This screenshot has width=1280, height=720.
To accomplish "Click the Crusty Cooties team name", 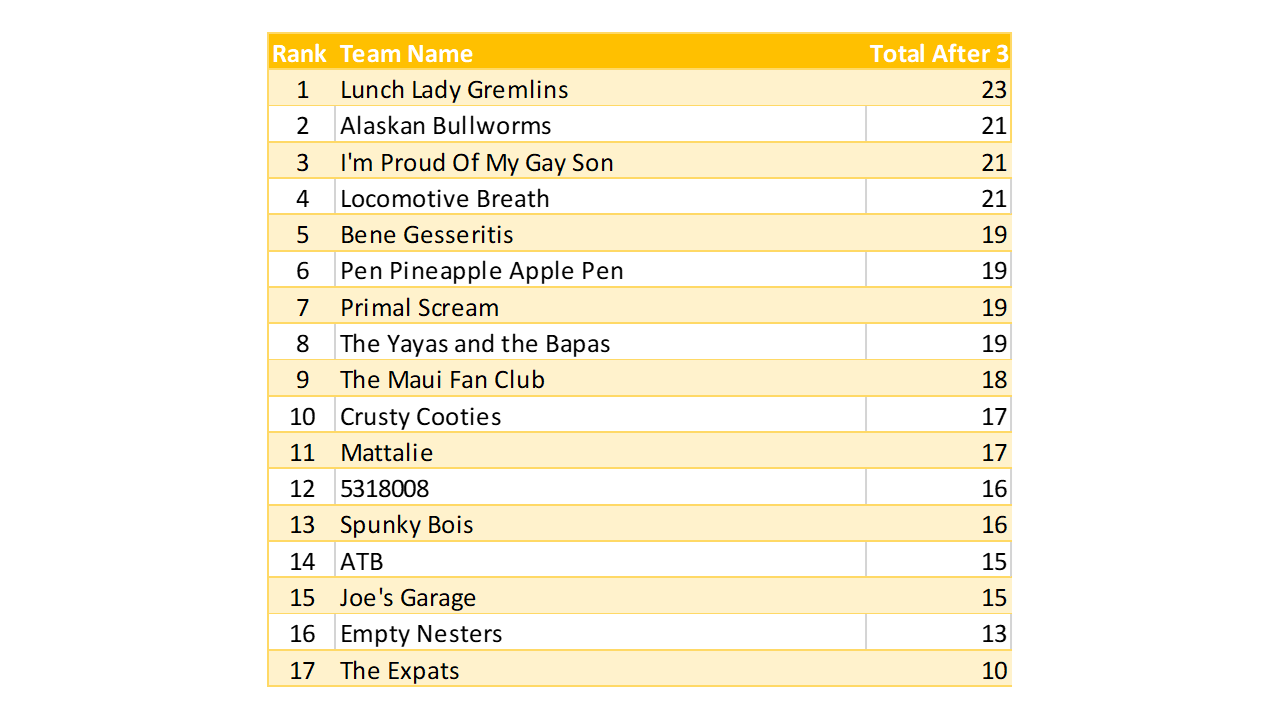I will (420, 417).
